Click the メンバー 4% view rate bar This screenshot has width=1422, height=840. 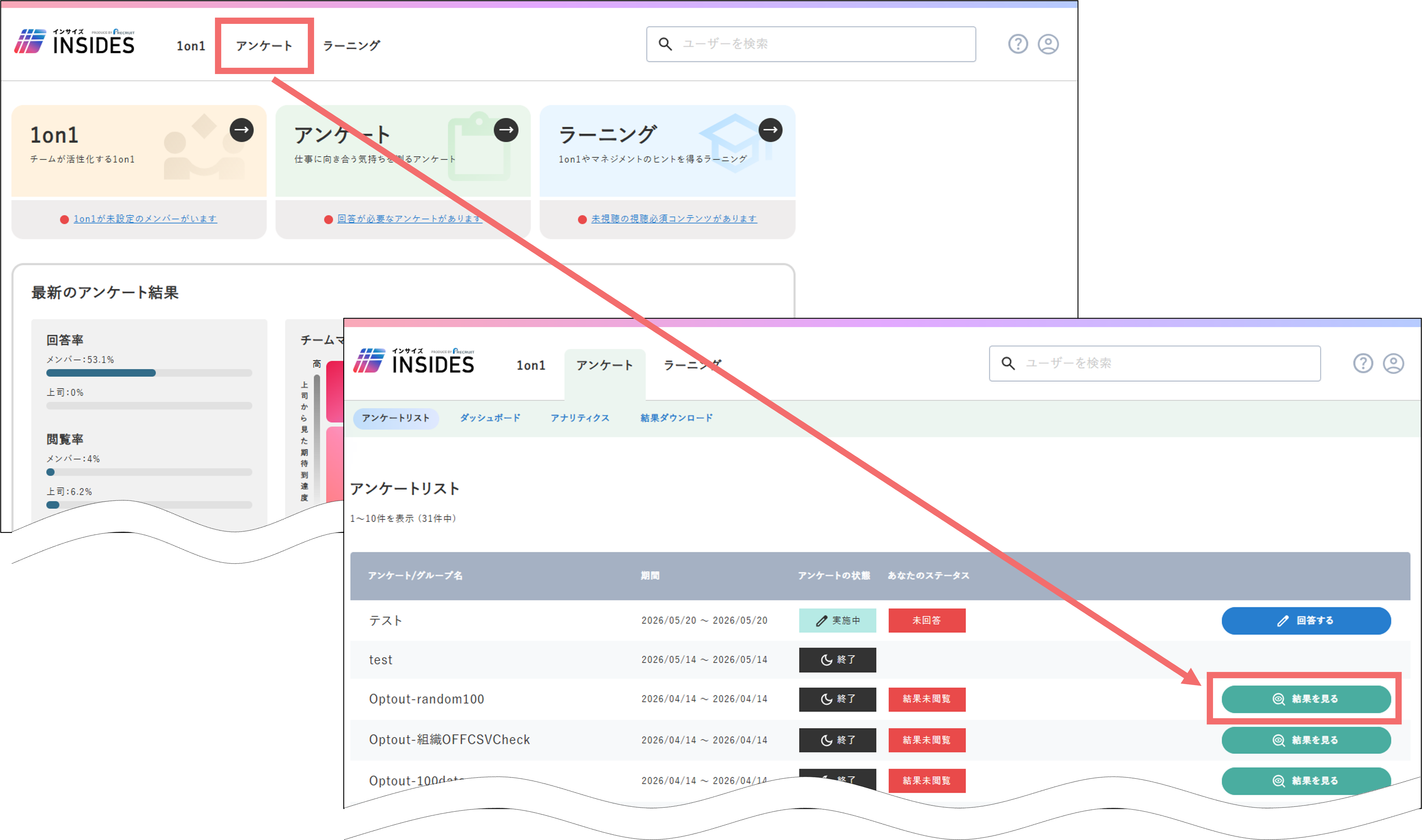pyautogui.click(x=149, y=472)
